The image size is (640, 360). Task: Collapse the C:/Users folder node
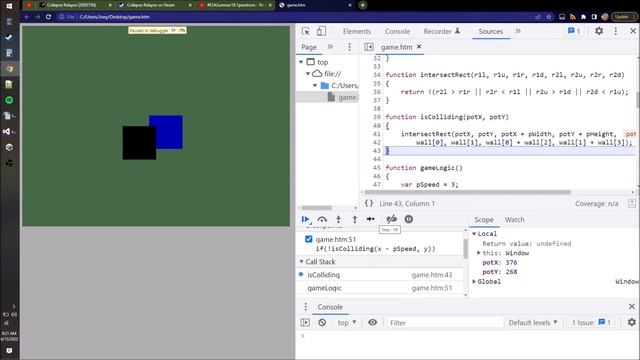pyautogui.click(x=315, y=86)
